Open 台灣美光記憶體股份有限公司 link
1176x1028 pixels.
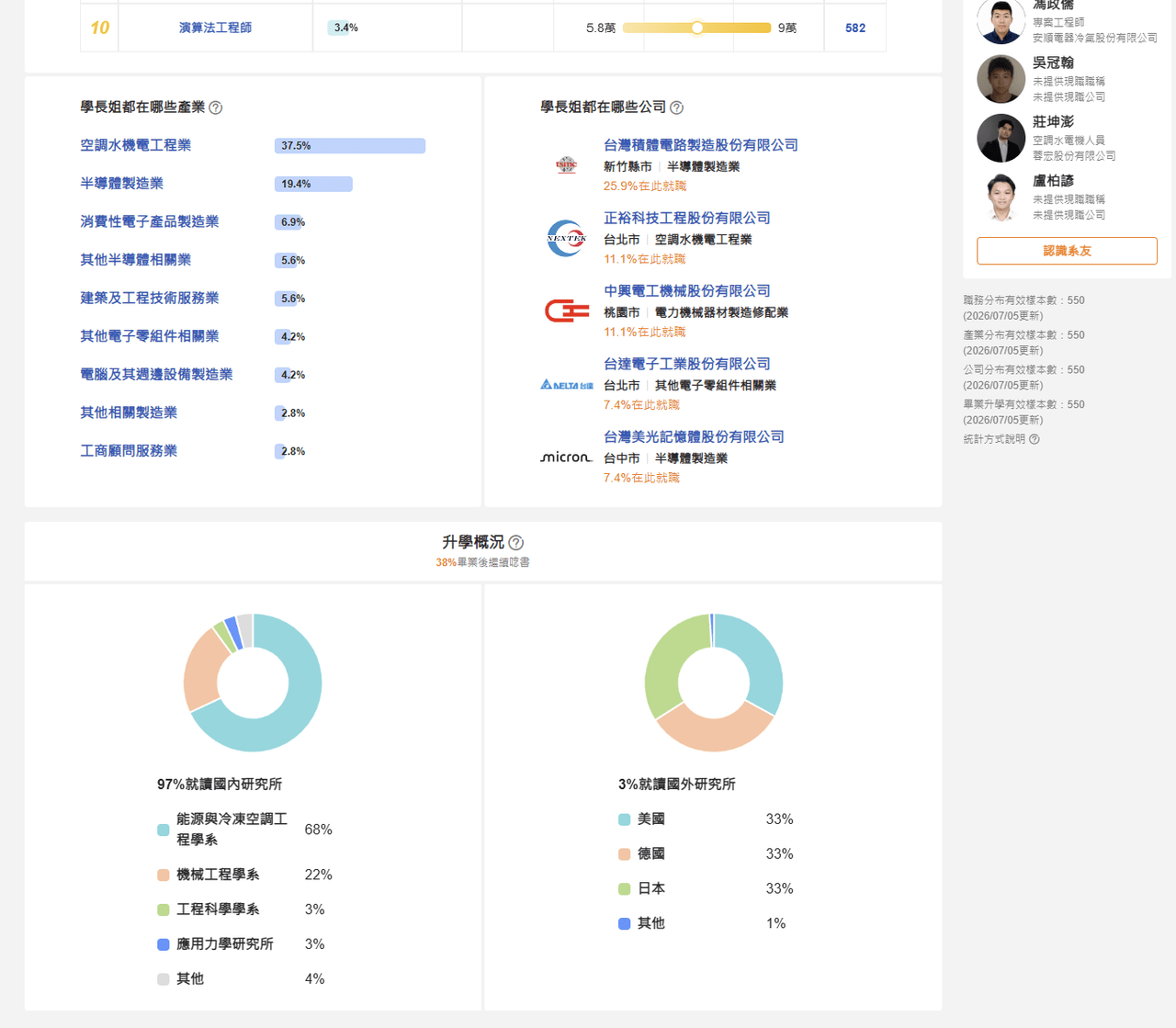pyautogui.click(x=694, y=436)
